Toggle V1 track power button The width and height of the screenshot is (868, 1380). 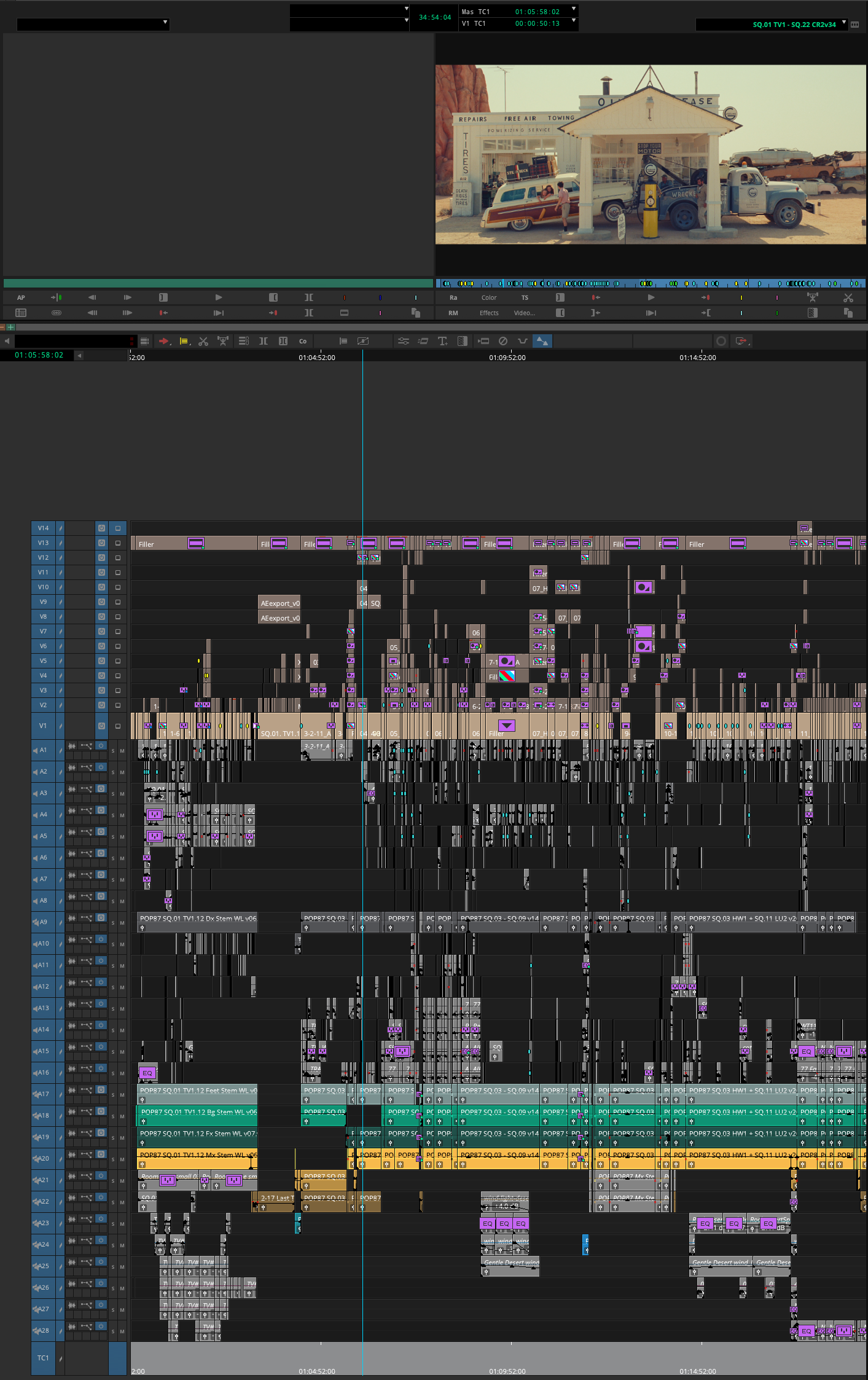tap(101, 726)
